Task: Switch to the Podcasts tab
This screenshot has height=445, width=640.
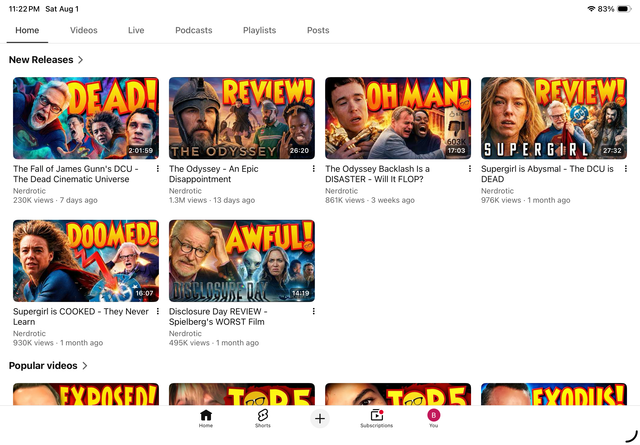Action: [194, 30]
